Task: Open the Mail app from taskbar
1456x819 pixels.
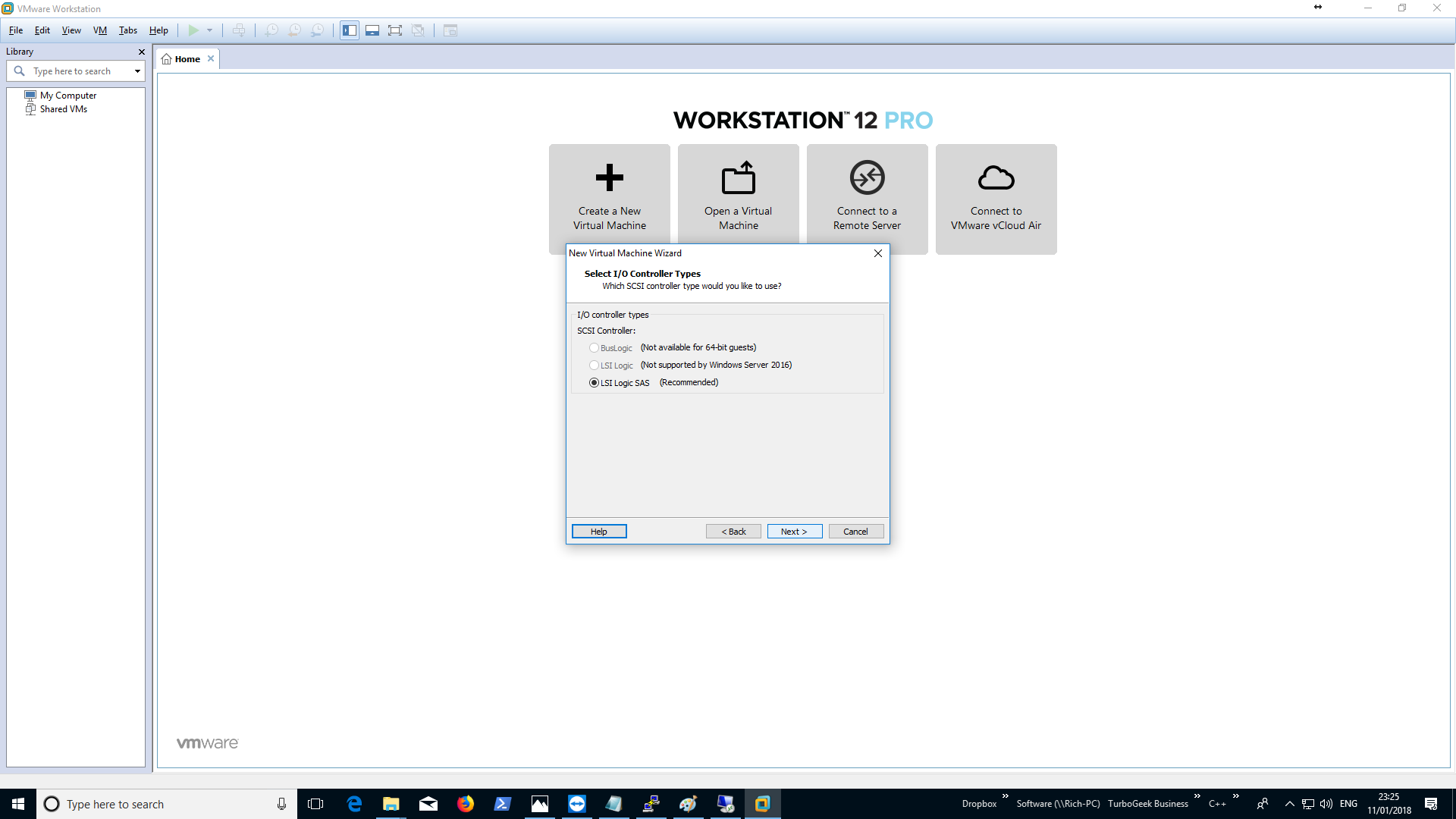Action: click(428, 804)
